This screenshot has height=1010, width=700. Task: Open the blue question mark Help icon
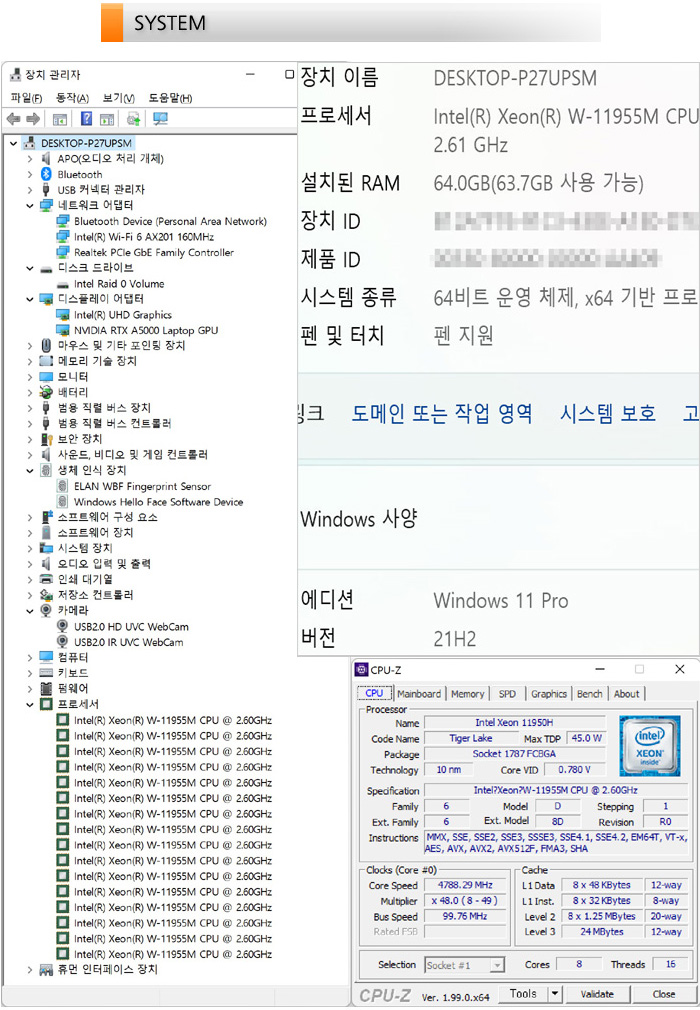pyautogui.click(x=86, y=119)
